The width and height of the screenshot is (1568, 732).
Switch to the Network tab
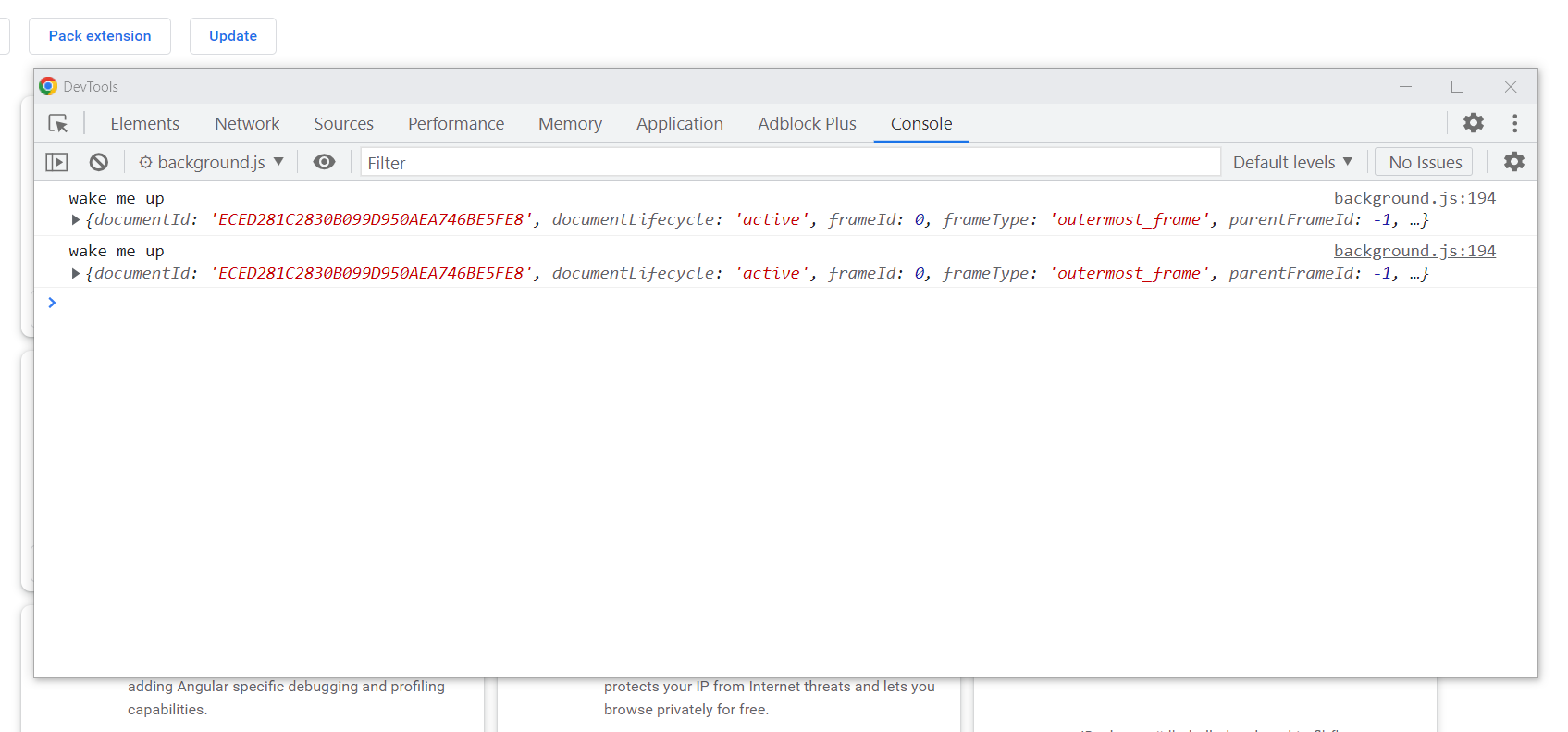coord(247,123)
